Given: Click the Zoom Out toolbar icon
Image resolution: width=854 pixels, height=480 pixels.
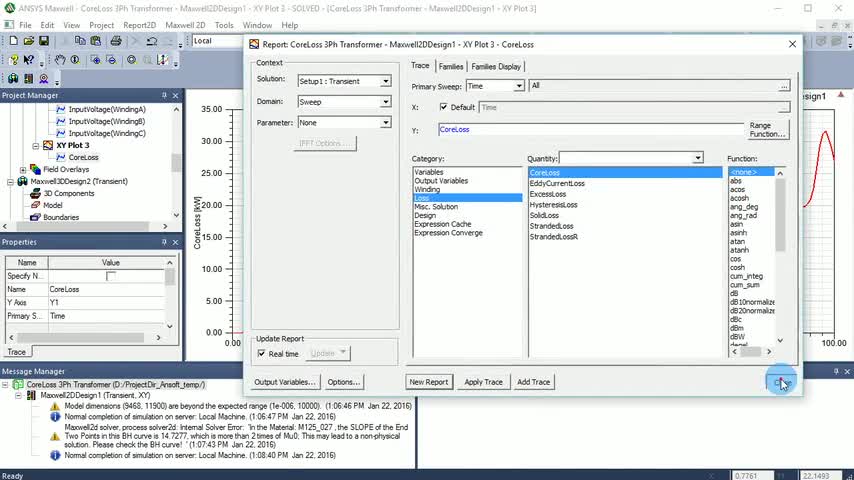Looking at the screenshot, I should click(x=112, y=60).
